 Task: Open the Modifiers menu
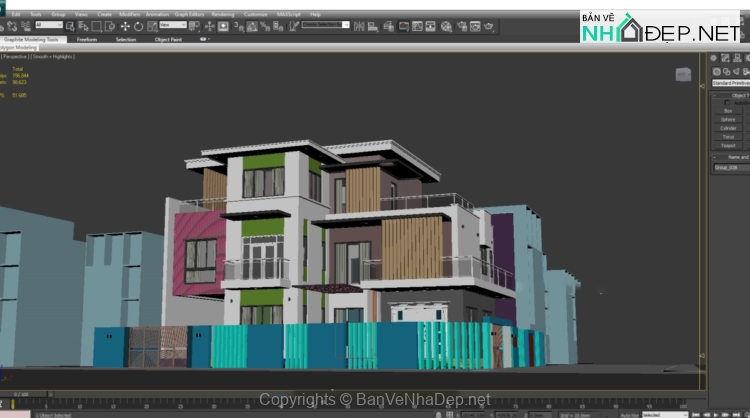(x=130, y=15)
